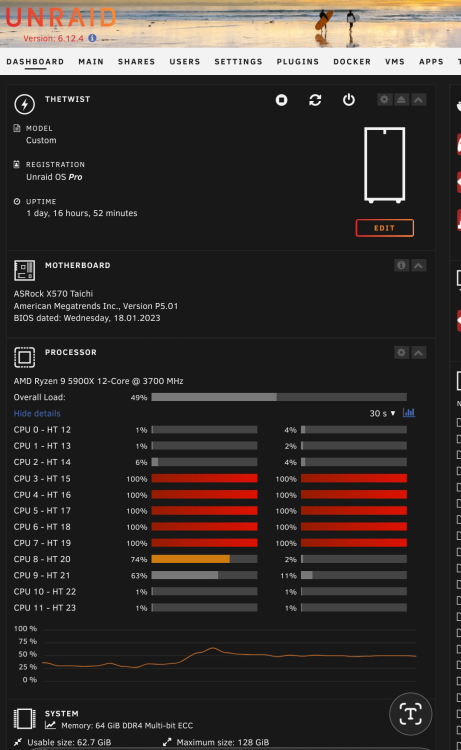Toggle the CPU chart icon
This screenshot has width=461, height=750.
[409, 412]
